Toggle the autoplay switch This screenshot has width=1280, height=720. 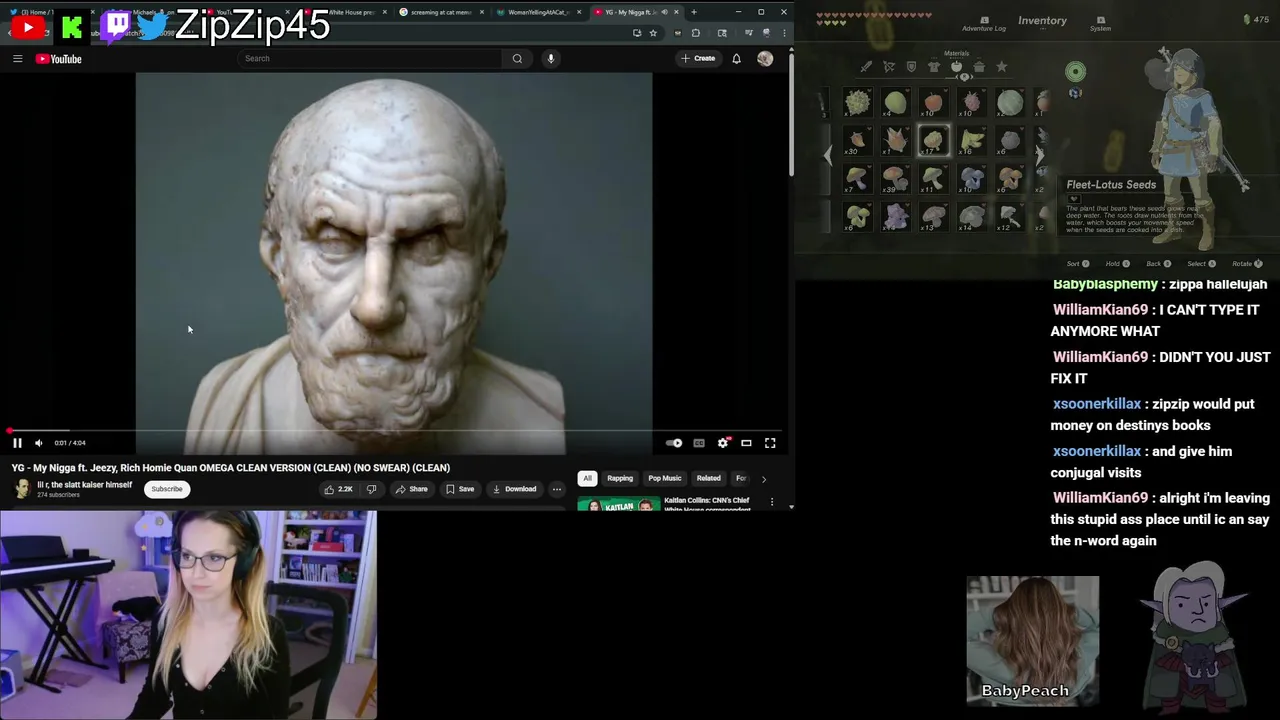(674, 443)
